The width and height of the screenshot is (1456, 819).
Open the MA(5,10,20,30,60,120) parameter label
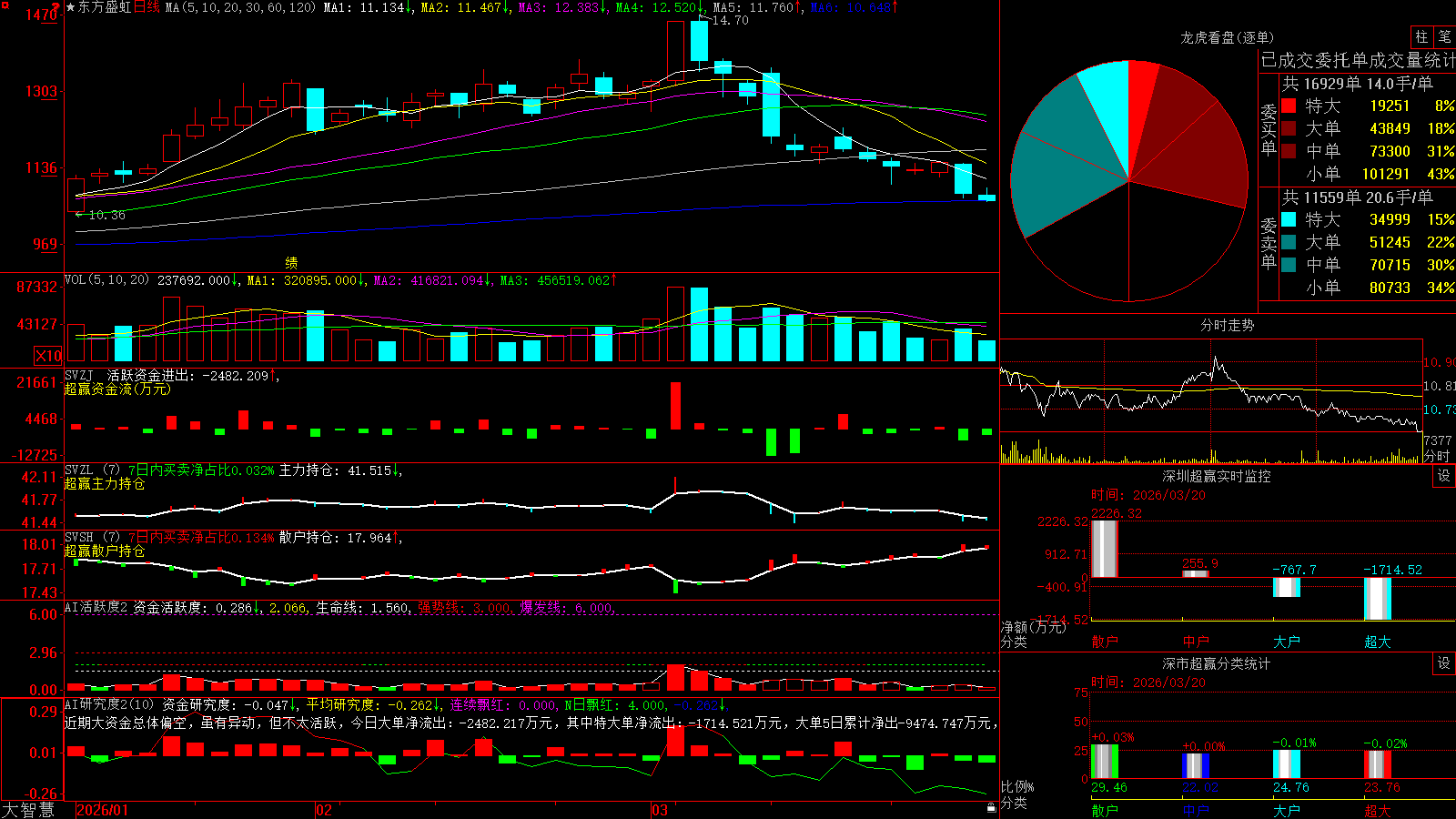(240, 7)
